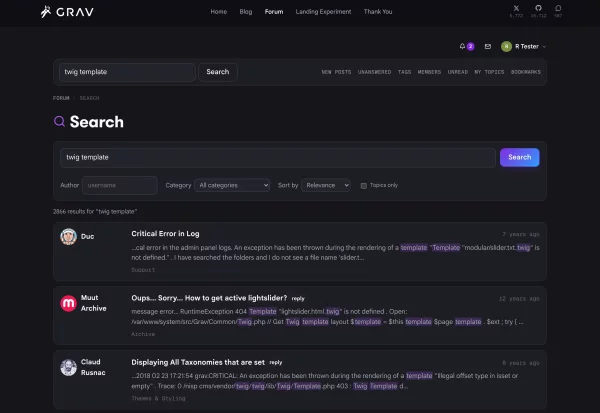This screenshot has height=413, width=600.
Task: Click the '12 years ago' timestamp
Action: 519,299
